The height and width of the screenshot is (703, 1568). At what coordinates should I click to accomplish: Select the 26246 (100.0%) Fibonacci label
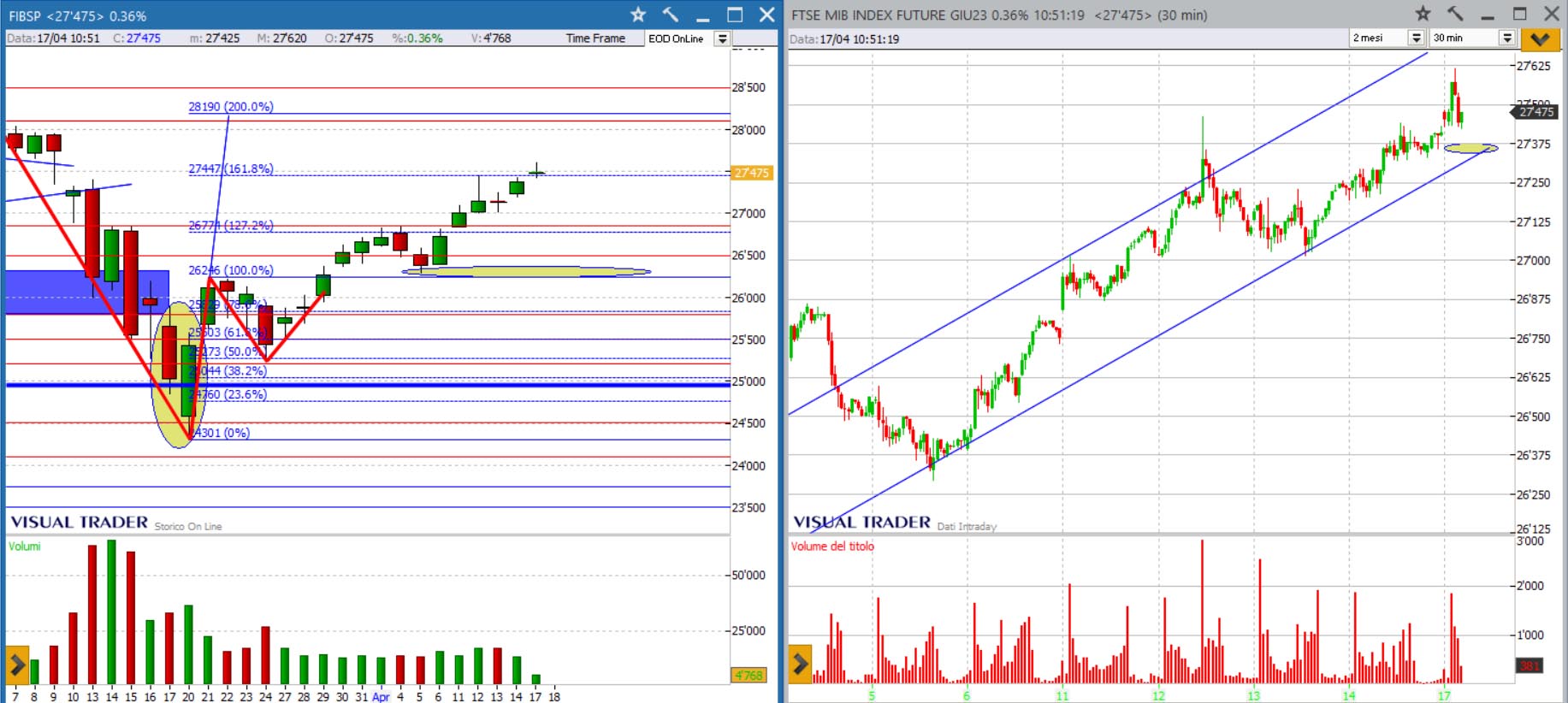click(231, 270)
